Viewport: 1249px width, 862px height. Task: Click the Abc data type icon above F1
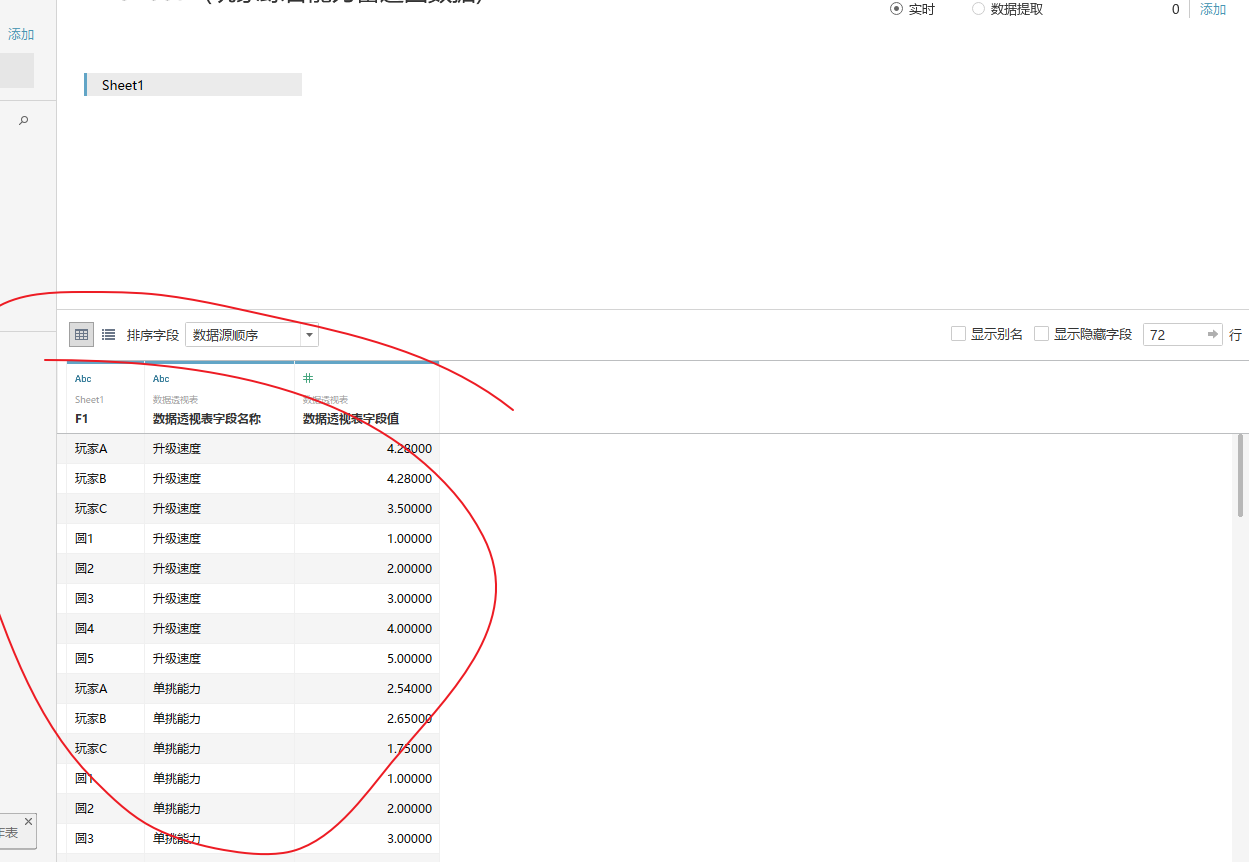tap(83, 379)
